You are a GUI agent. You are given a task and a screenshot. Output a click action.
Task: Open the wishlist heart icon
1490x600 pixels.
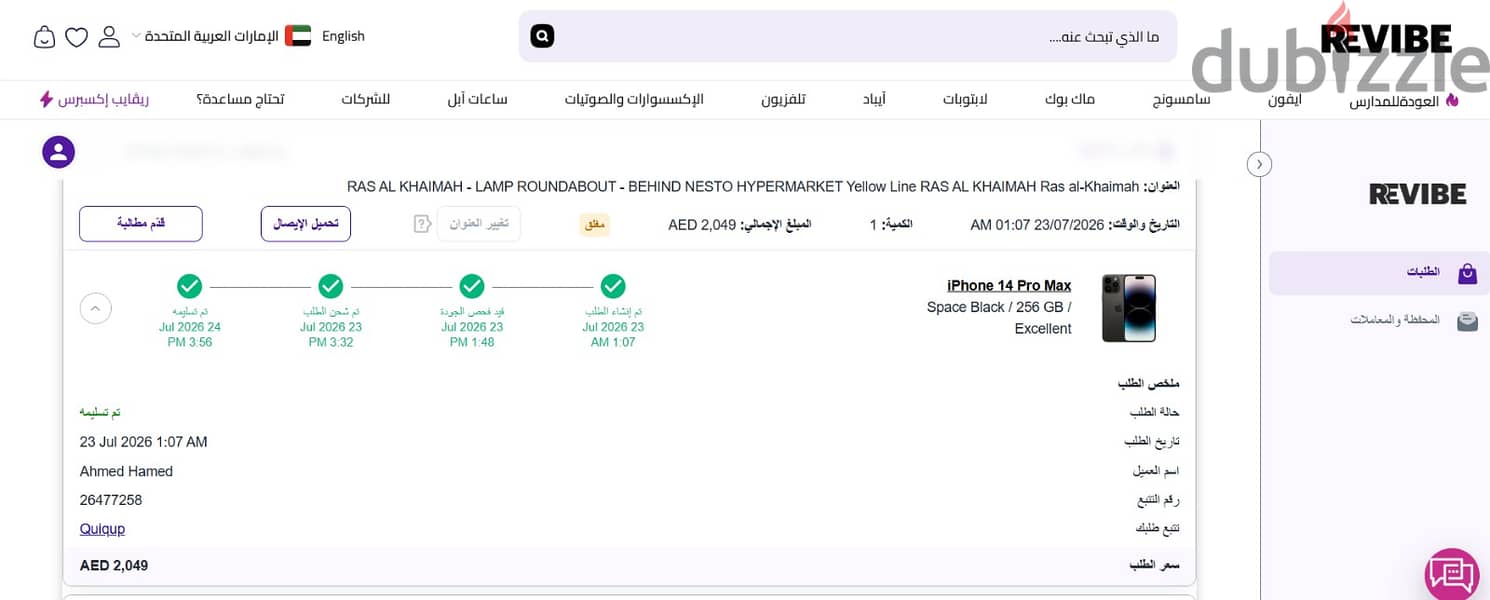click(x=77, y=37)
